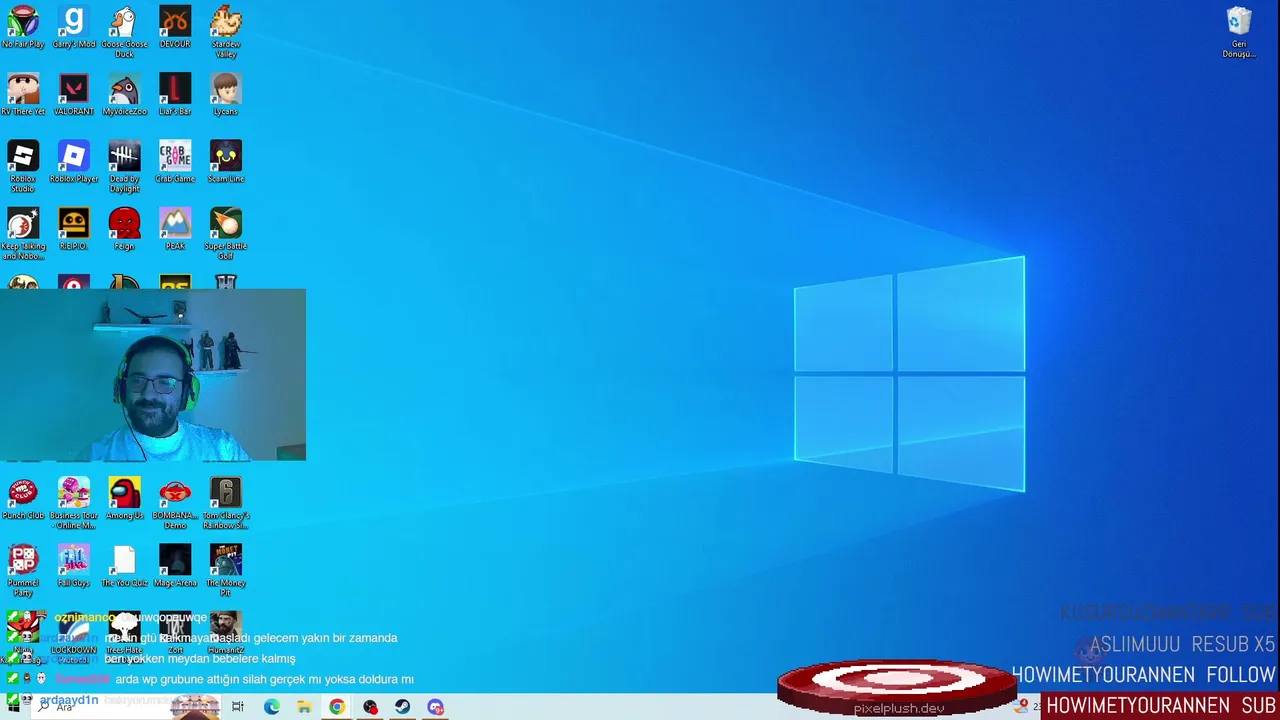
Task: Open the PEAK game shortcut
Action: (x=175, y=228)
